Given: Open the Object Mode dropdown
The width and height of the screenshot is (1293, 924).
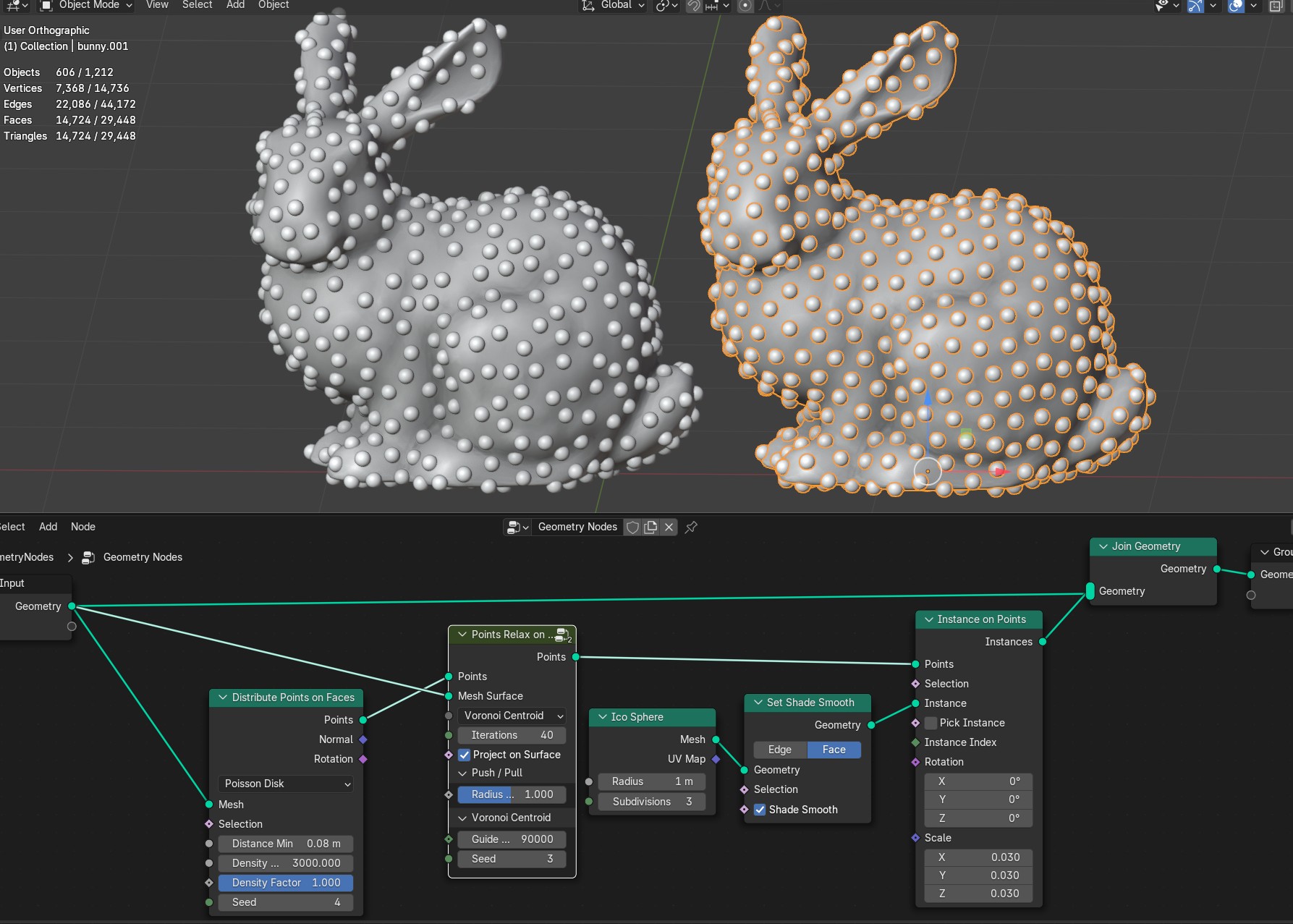Looking at the screenshot, I should 87,5.
